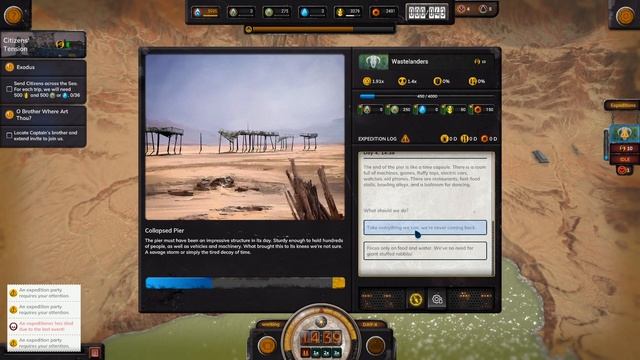
Task: Click the water droplet in expedition inventory
Action: click(x=422, y=109)
